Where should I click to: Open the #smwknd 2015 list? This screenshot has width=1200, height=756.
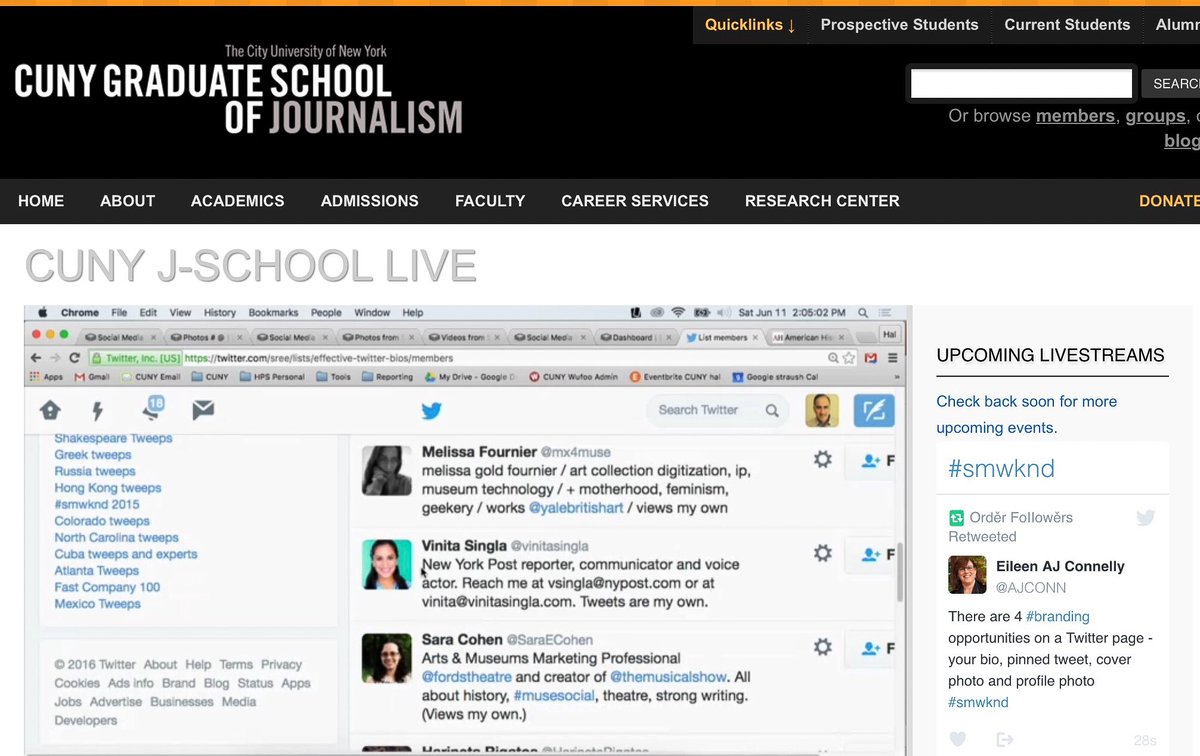click(97, 504)
